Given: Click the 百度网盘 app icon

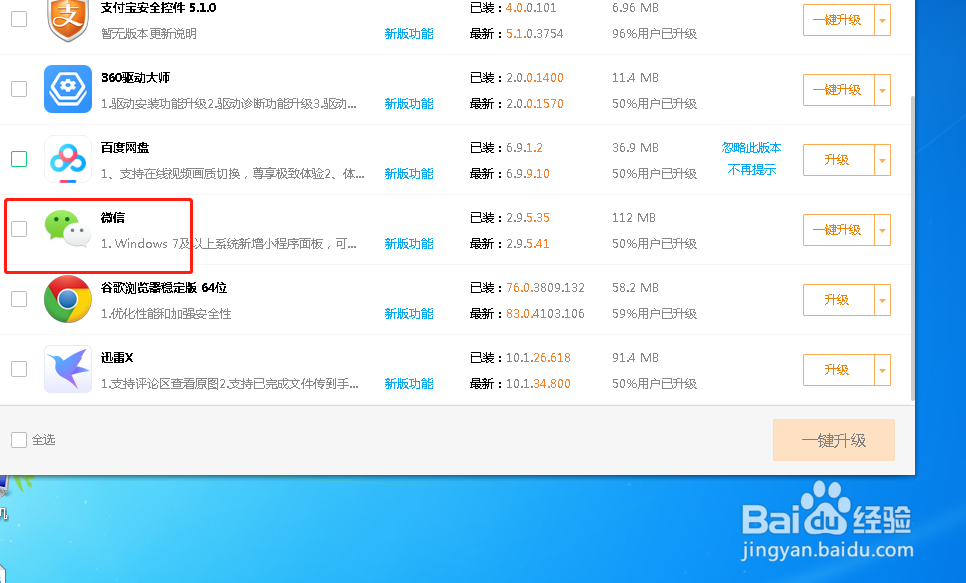Looking at the screenshot, I should pos(68,160).
